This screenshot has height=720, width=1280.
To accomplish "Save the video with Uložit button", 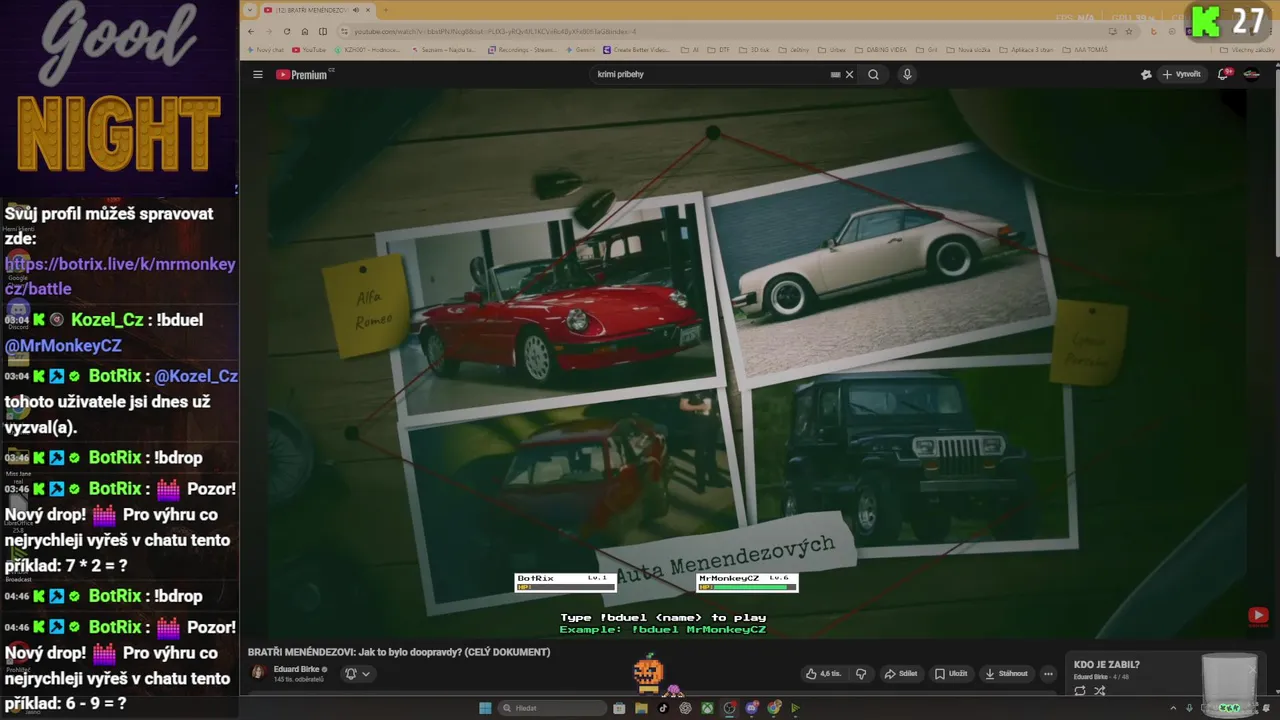I will point(951,674).
